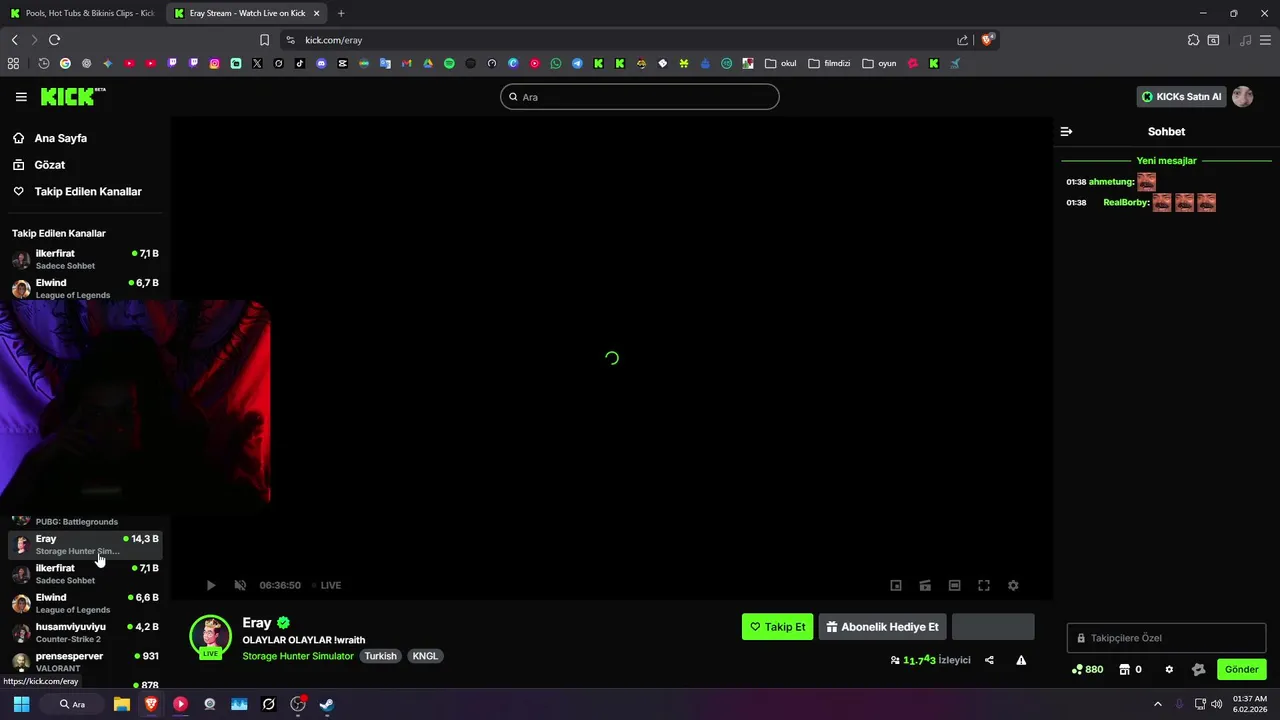
Task: Open the hamburger menu beside the KICK logo
Action: pyautogui.click(x=21, y=97)
